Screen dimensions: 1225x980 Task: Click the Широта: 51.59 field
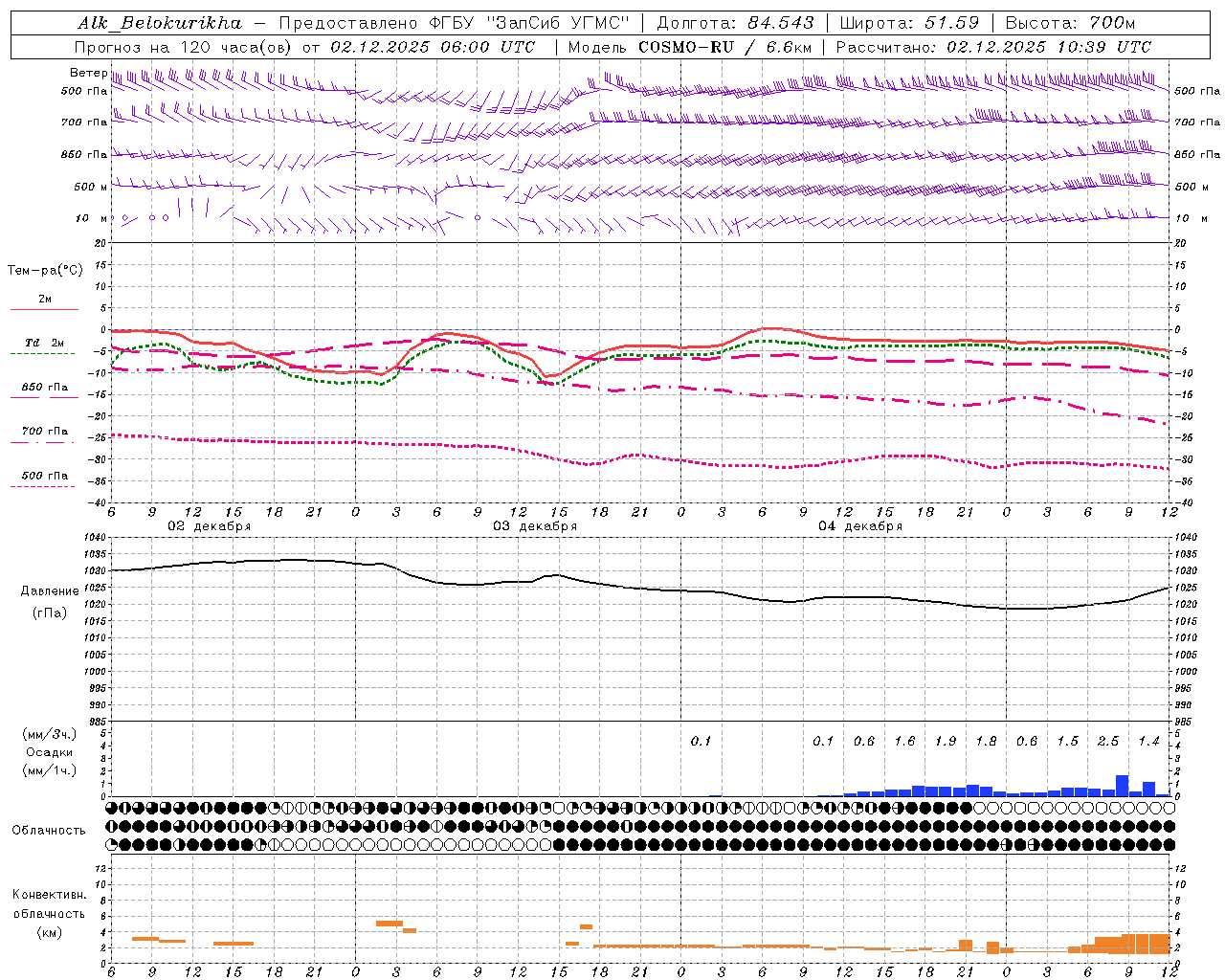[908, 23]
